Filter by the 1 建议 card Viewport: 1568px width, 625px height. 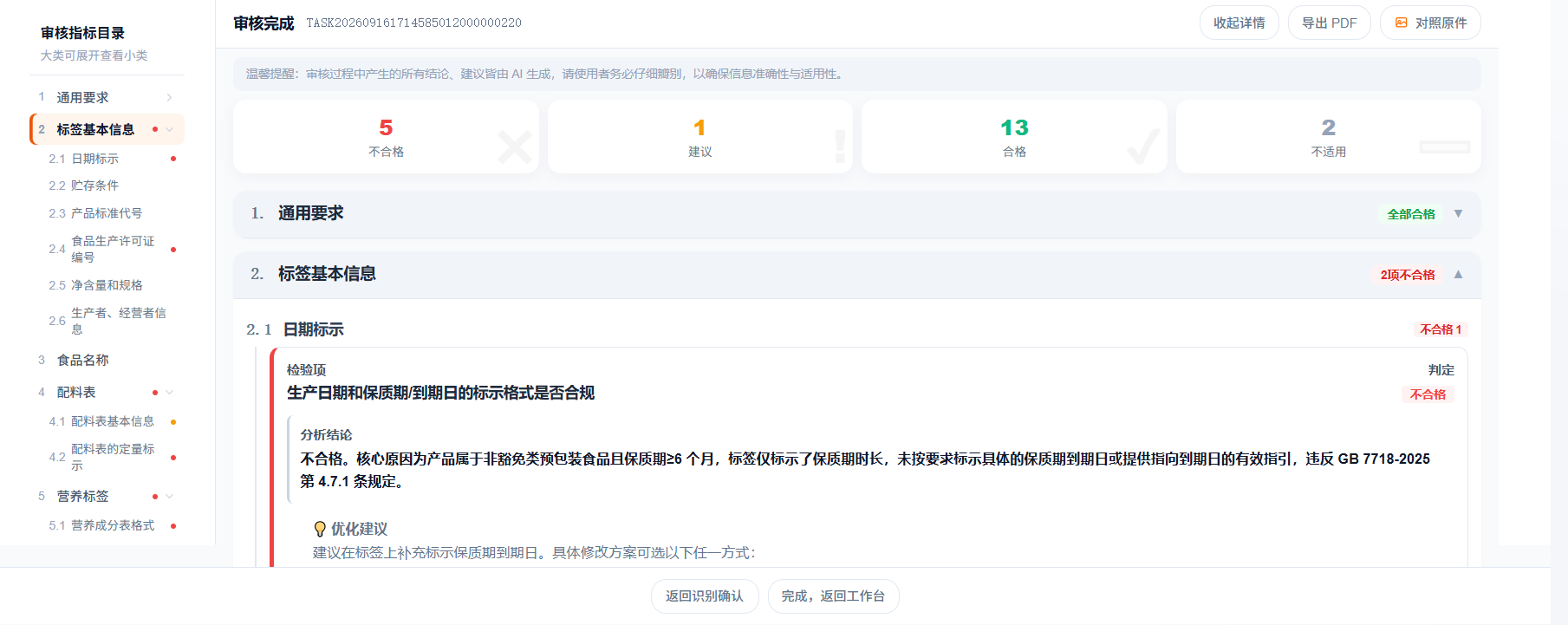click(699, 137)
